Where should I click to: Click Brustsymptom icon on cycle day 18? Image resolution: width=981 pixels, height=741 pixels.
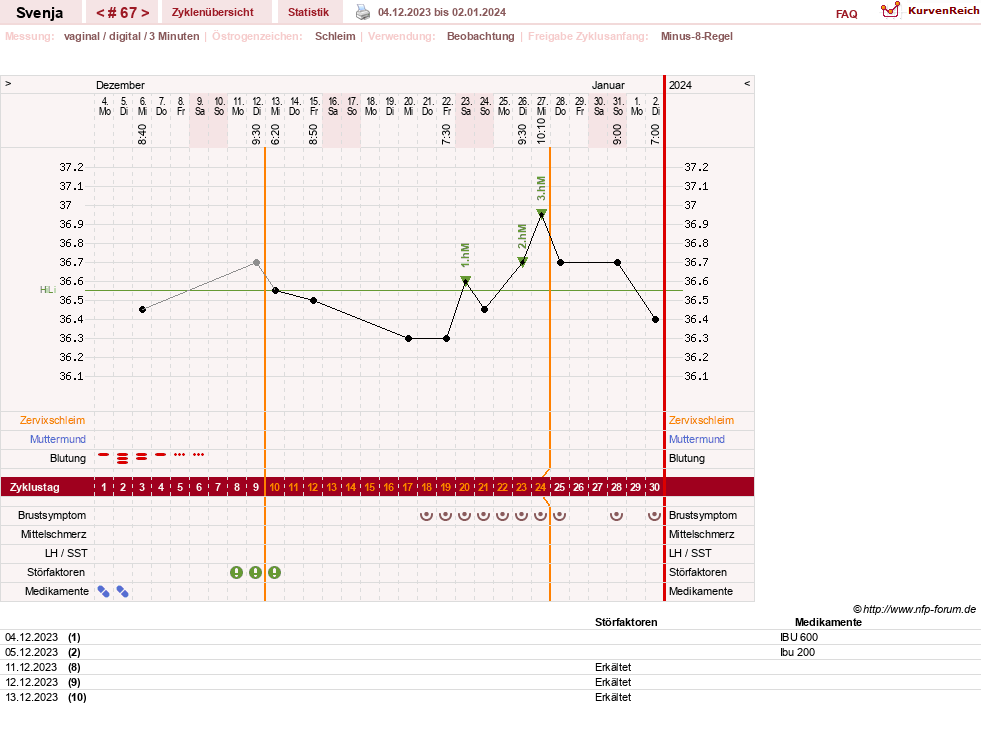pos(427,515)
